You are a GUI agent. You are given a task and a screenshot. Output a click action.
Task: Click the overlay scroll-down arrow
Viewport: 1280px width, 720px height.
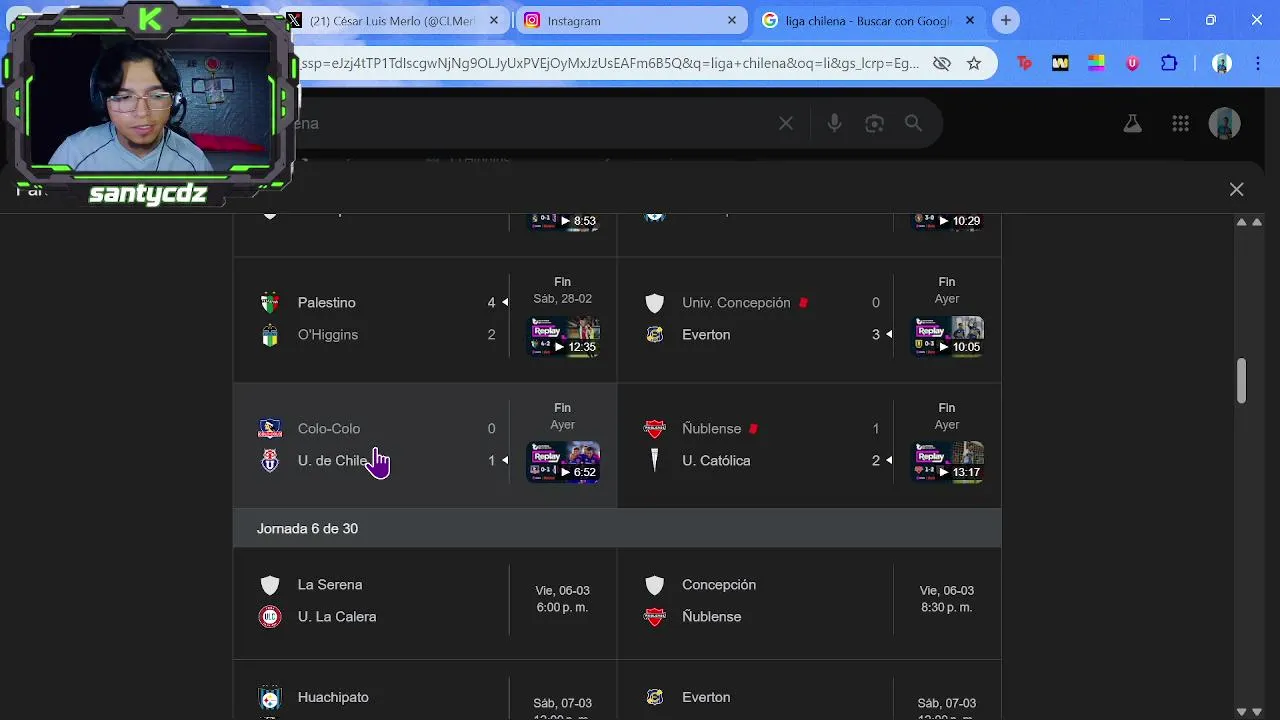tap(1242, 711)
